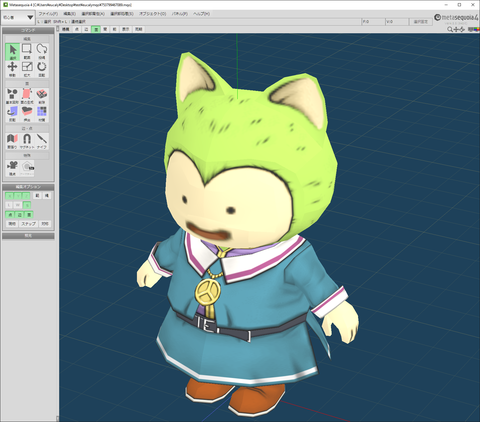The image size is (480, 422).
Task: Toggle vertex (点) editing in Edit Options
Action: 10,214
